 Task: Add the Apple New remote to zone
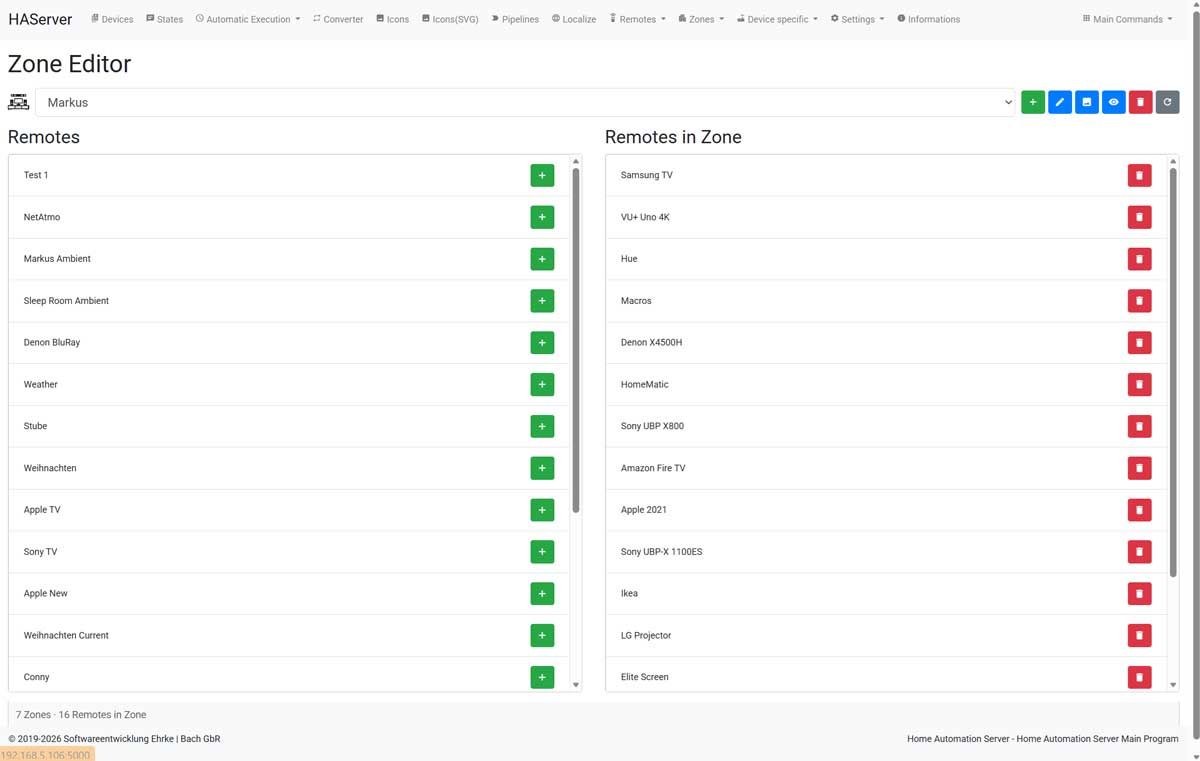point(542,594)
